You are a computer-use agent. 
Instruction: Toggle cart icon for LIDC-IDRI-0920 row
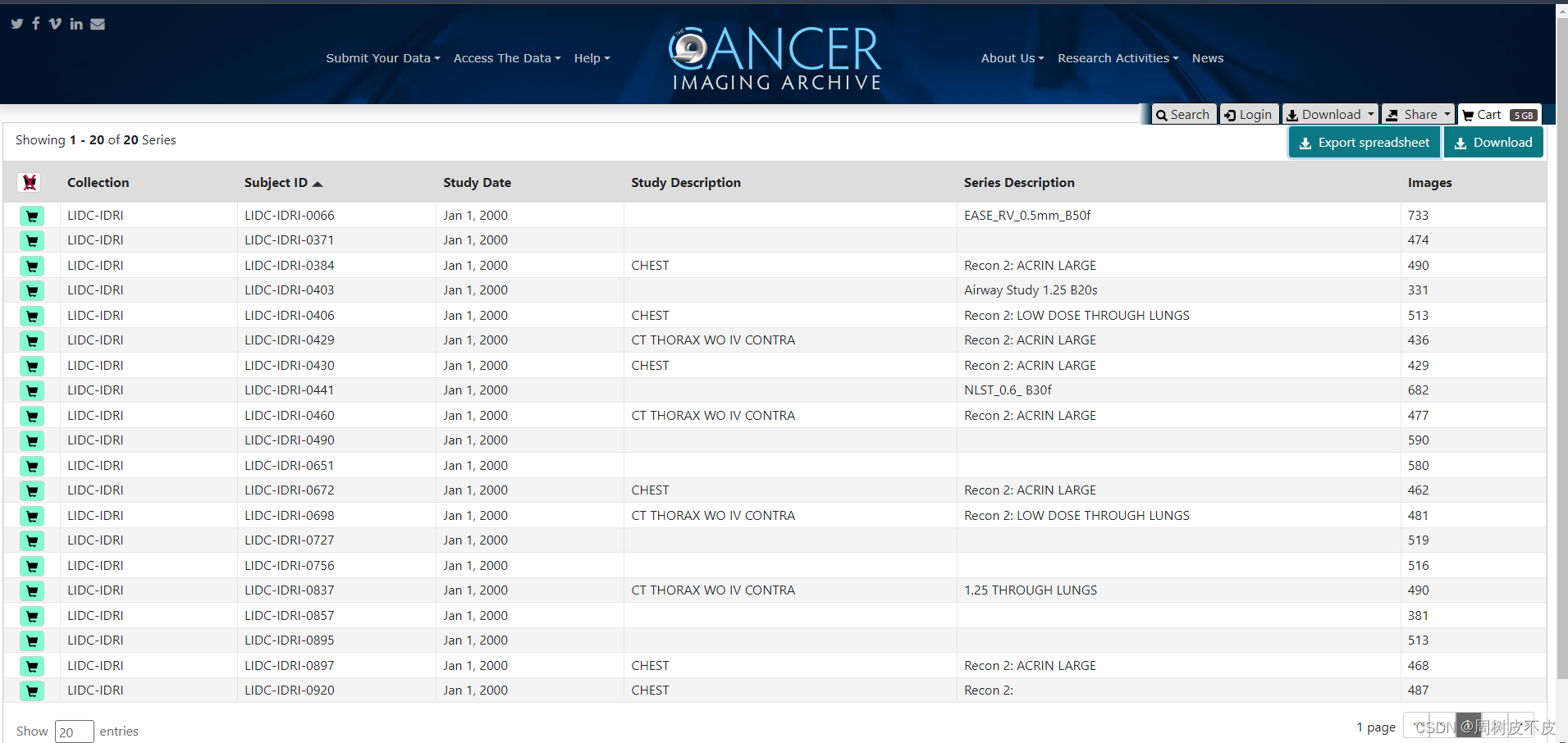tap(32, 691)
